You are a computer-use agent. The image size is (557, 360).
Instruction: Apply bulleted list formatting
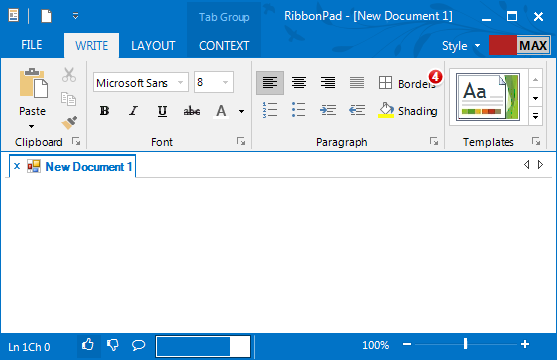[x=299, y=110]
